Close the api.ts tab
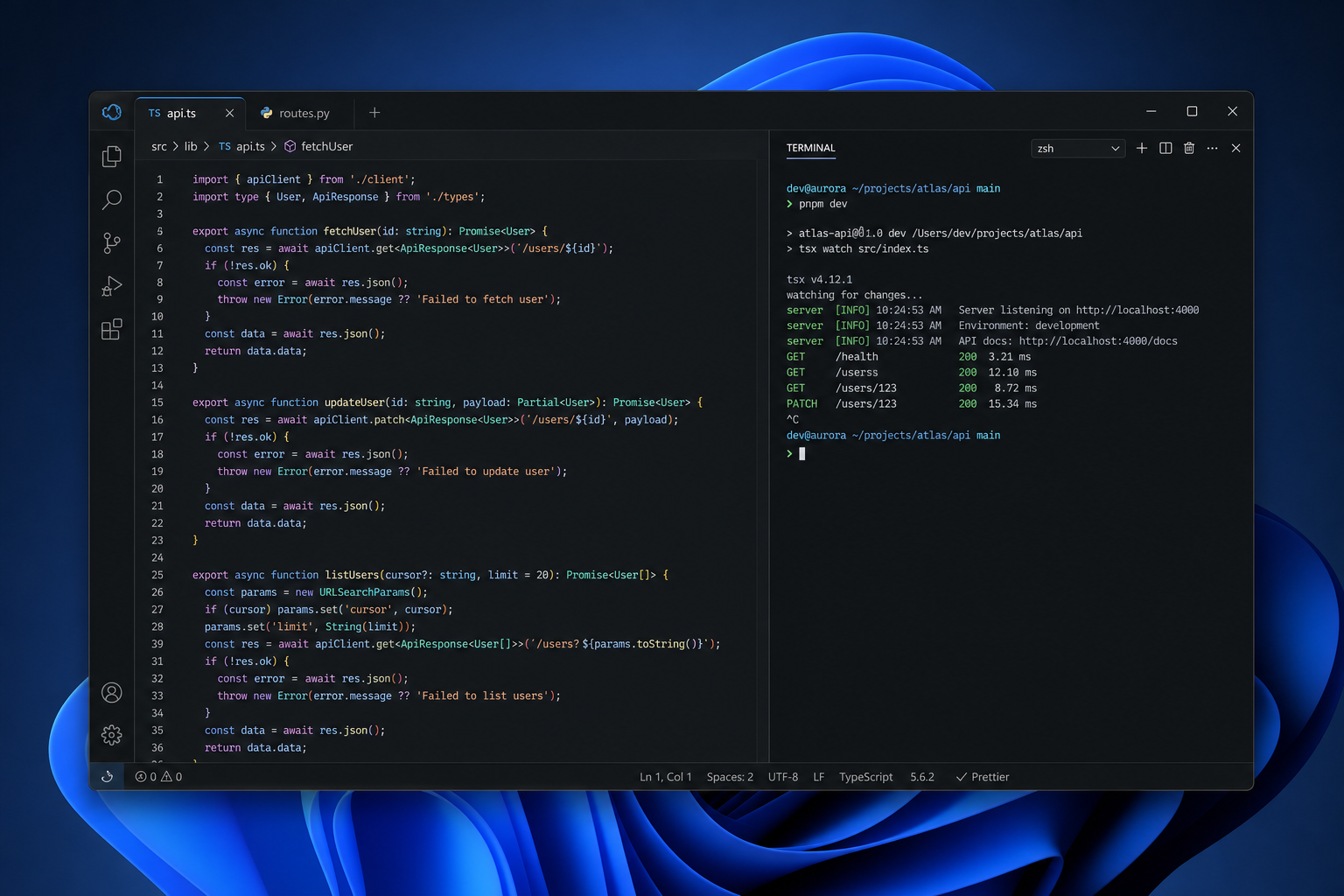The image size is (1344, 896). pos(229,113)
